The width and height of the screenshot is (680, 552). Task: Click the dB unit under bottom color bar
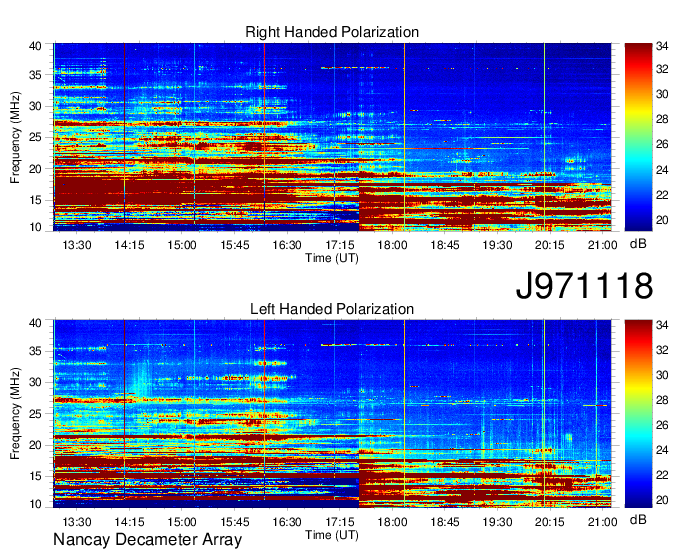tap(638, 519)
